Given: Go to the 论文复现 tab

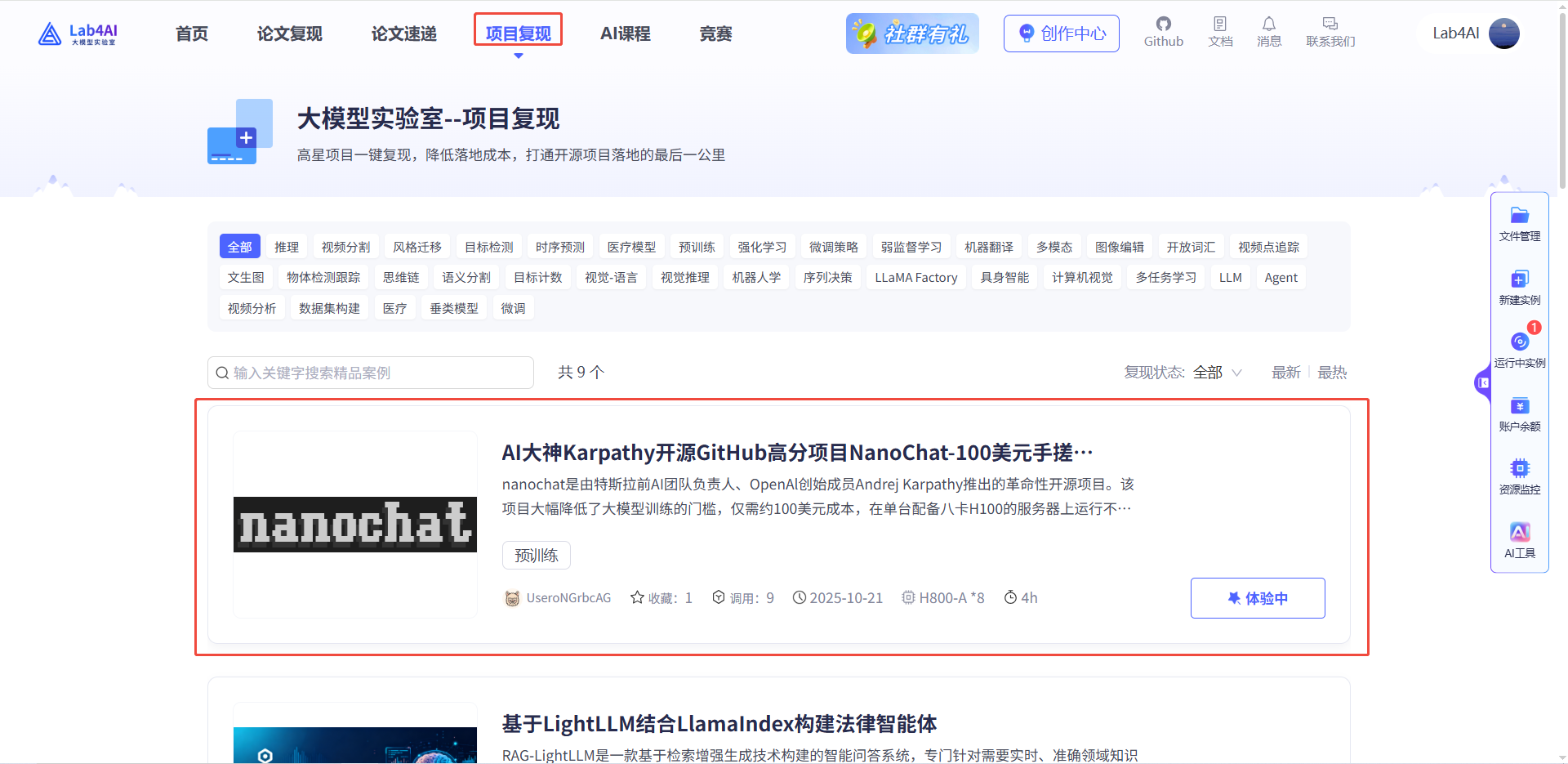Looking at the screenshot, I should coord(290,34).
